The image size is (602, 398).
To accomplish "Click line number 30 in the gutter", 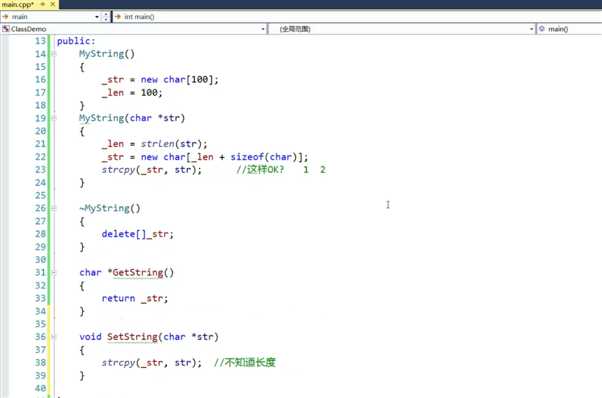I will [40, 259].
